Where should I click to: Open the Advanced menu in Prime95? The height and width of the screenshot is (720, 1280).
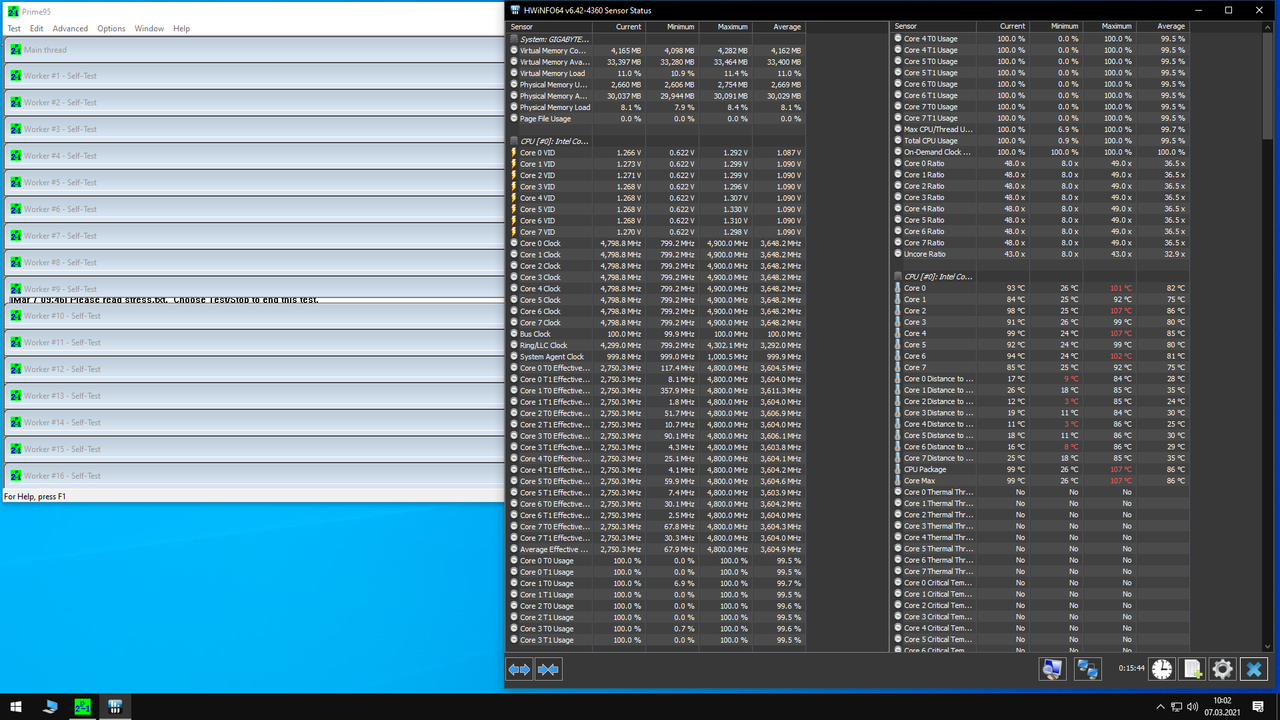click(70, 29)
